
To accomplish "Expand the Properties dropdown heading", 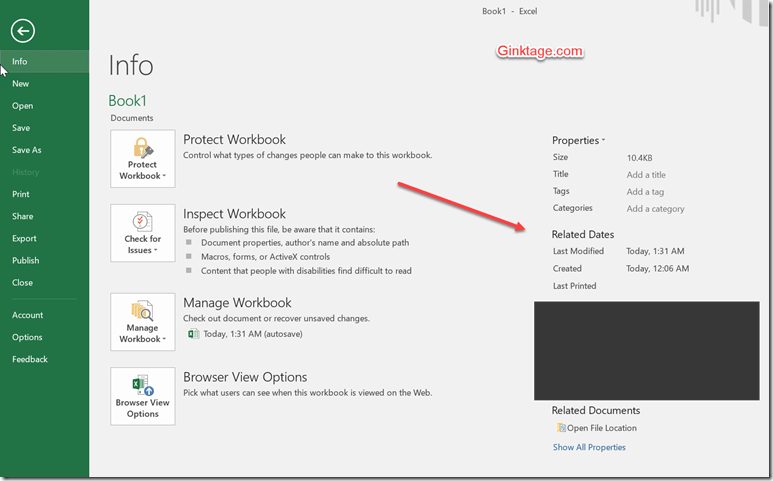I will tap(578, 140).
